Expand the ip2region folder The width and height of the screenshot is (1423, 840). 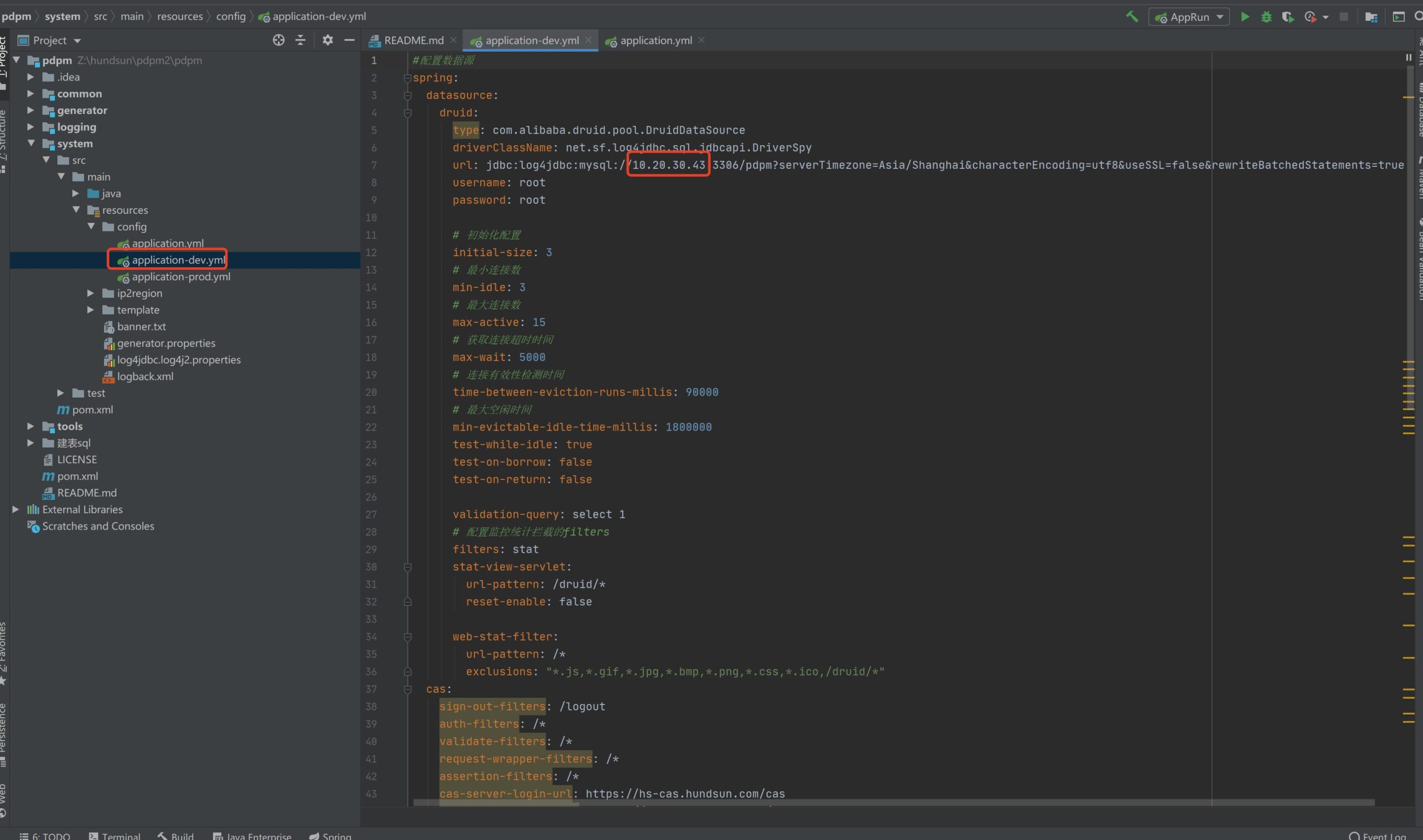(x=90, y=293)
